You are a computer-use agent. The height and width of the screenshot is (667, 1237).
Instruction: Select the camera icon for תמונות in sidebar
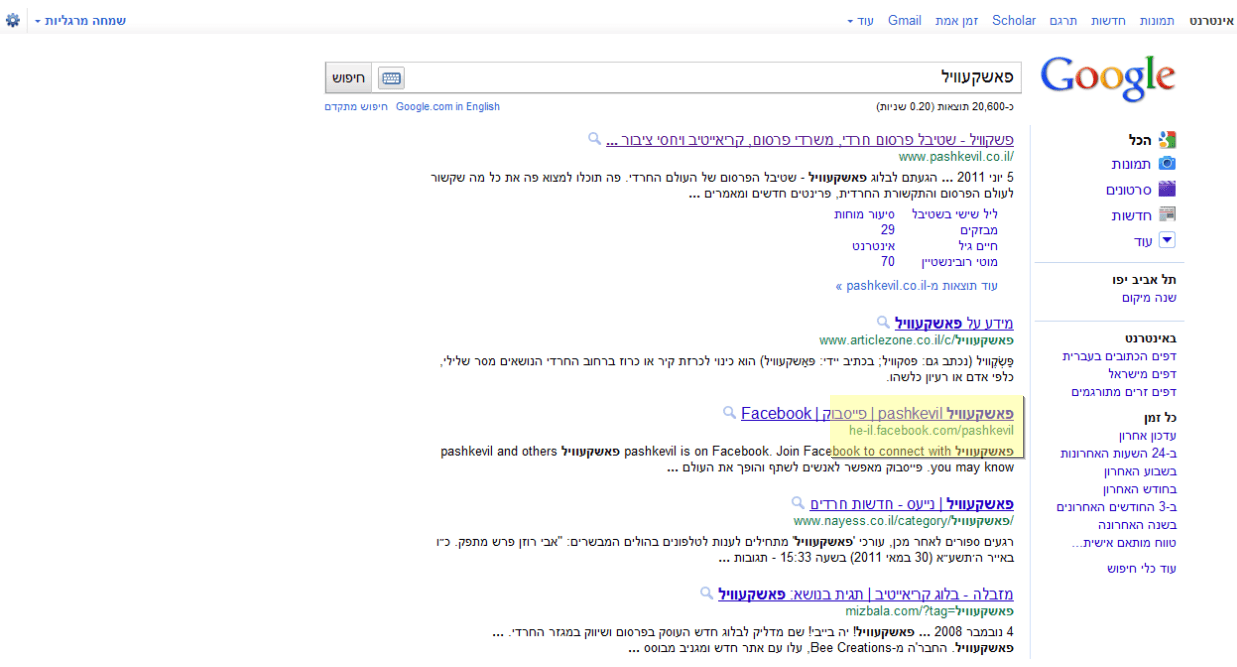tap(1166, 164)
